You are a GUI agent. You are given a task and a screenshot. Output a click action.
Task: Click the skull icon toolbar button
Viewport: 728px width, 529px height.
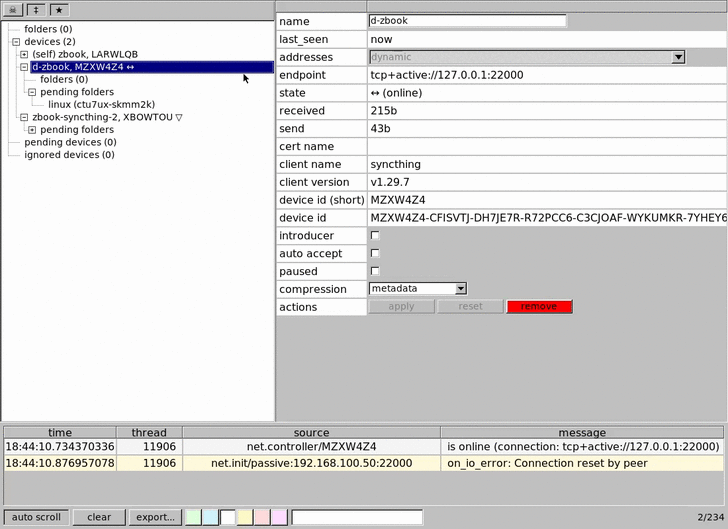click(x=13, y=10)
